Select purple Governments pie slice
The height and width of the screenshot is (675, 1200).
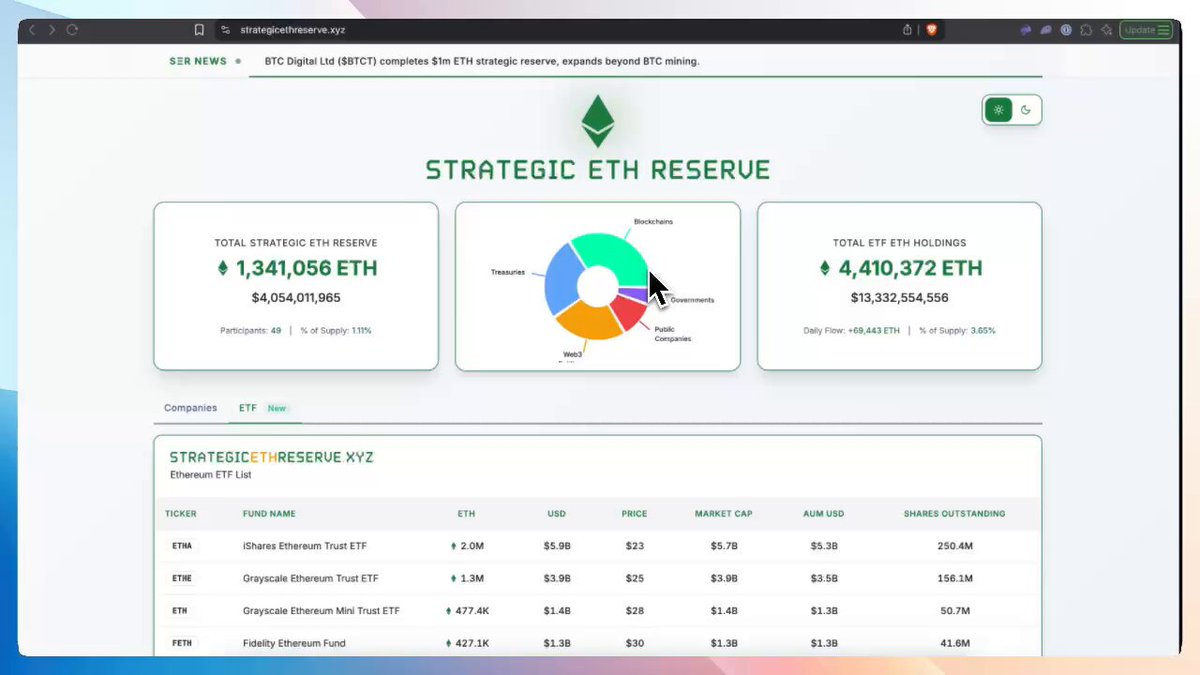tap(634, 295)
